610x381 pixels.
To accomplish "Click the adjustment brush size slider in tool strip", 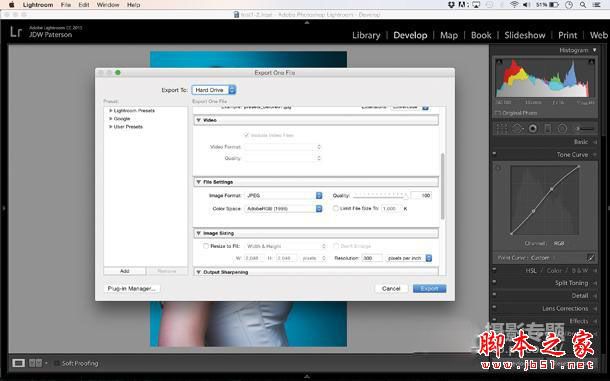I will 585,128.
